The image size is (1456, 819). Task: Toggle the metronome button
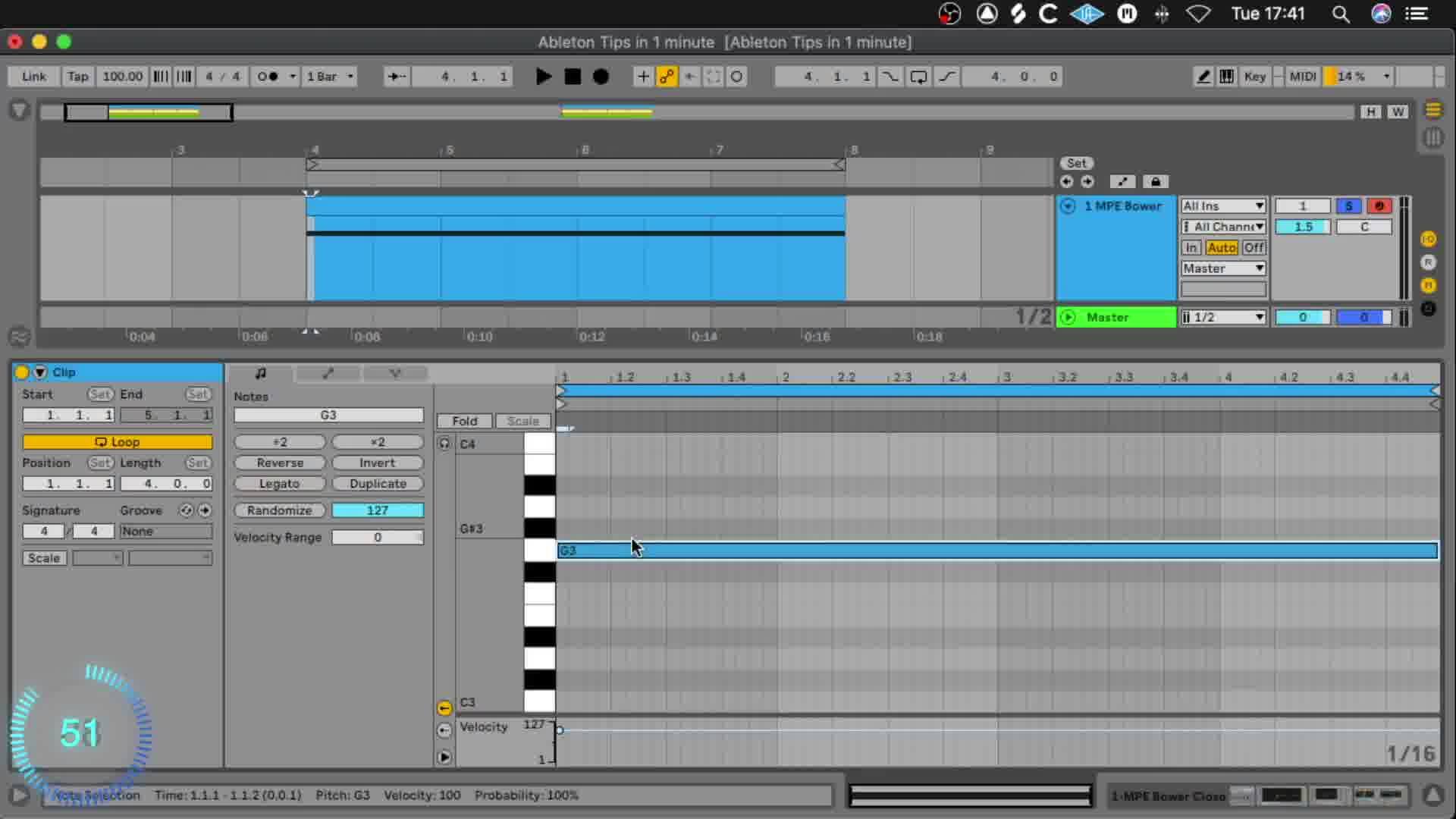coord(268,77)
